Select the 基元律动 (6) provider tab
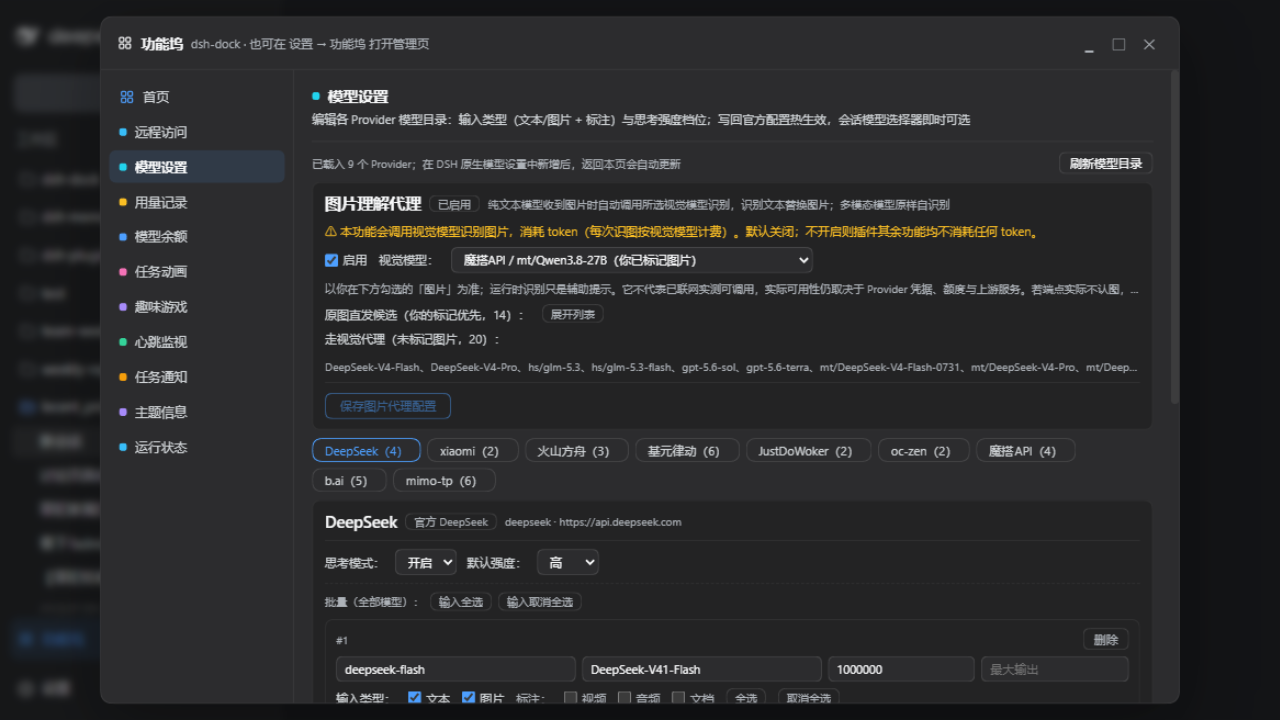The width and height of the screenshot is (1280, 720). [687, 451]
